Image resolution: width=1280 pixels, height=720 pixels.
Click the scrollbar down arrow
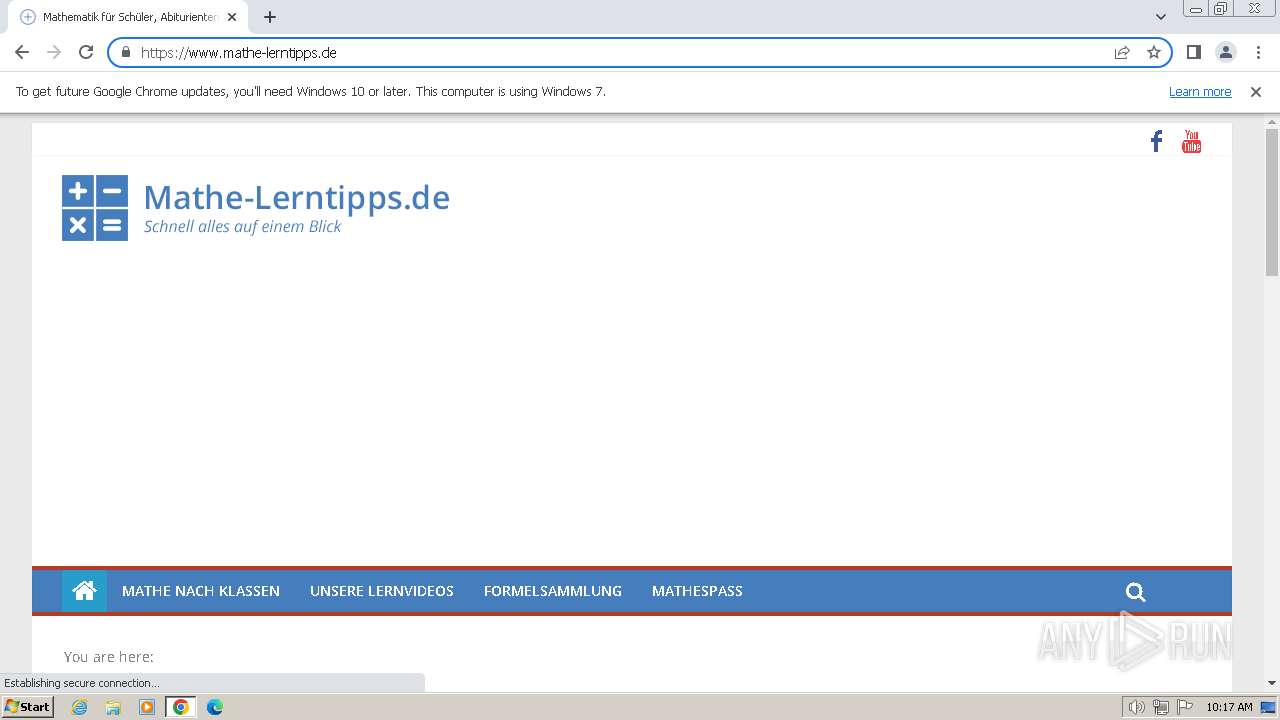coord(1272,683)
